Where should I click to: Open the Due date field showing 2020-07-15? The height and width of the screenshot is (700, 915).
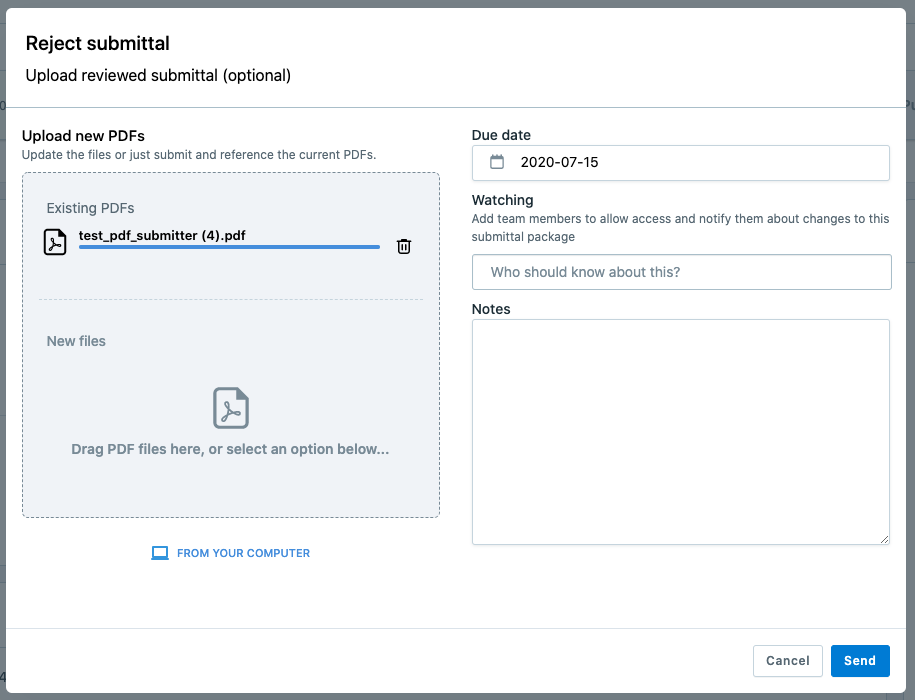point(680,163)
